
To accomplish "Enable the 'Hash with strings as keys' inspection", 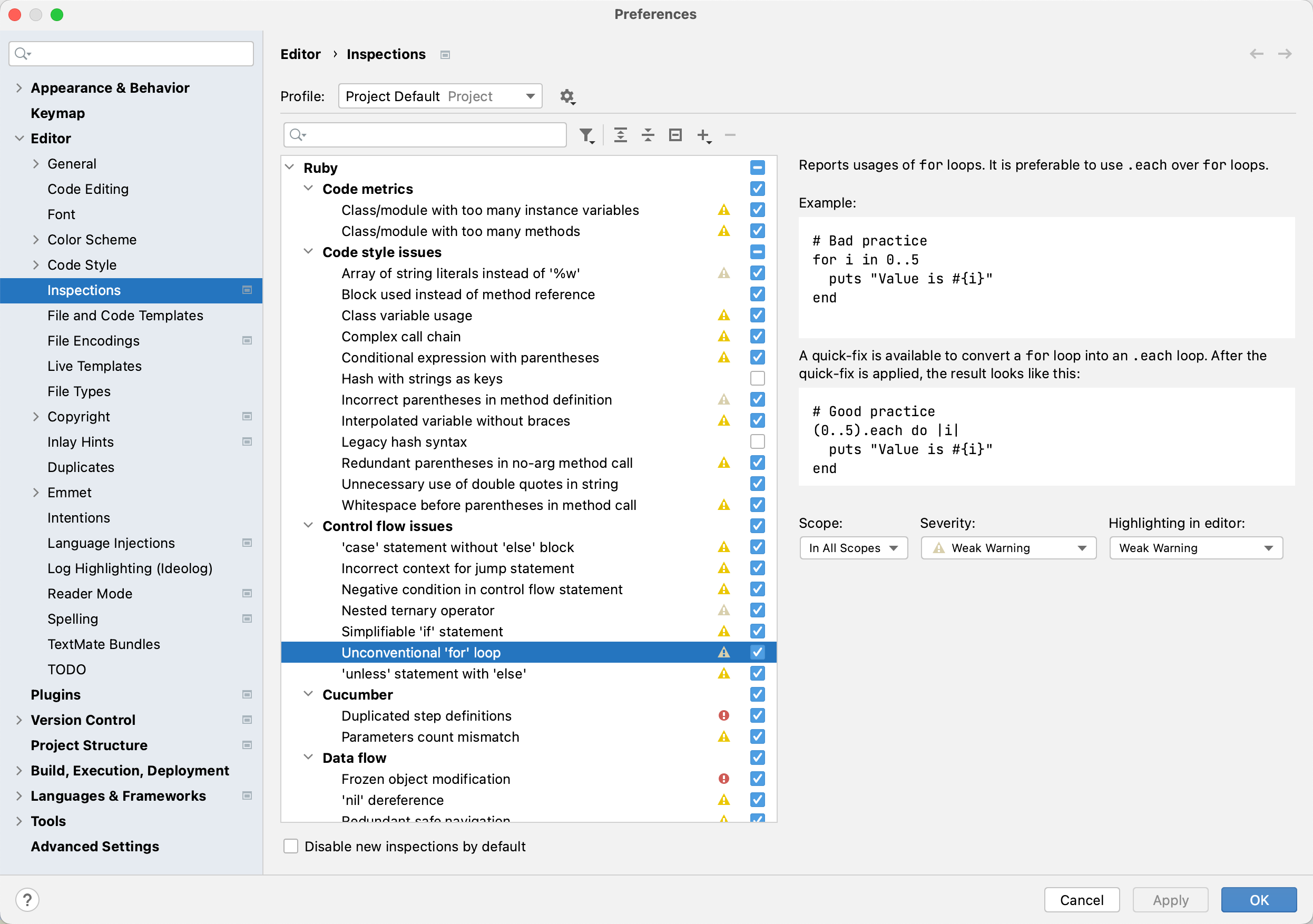I will [757, 378].
